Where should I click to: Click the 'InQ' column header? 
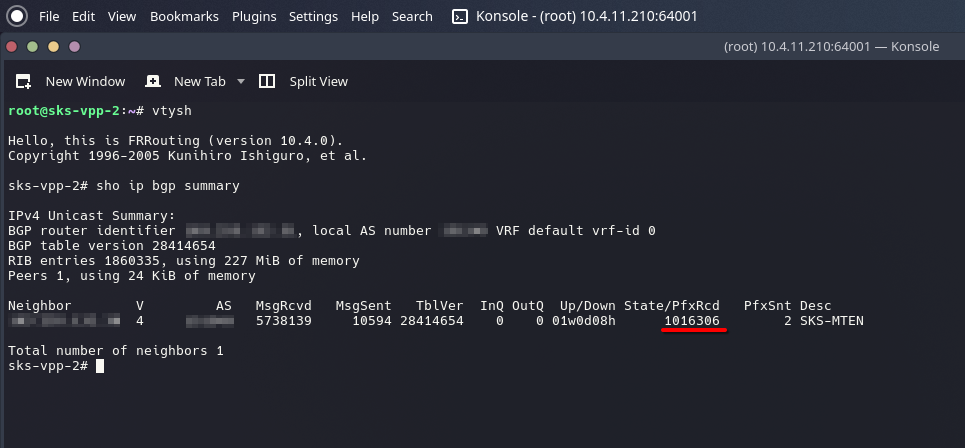coord(492,306)
